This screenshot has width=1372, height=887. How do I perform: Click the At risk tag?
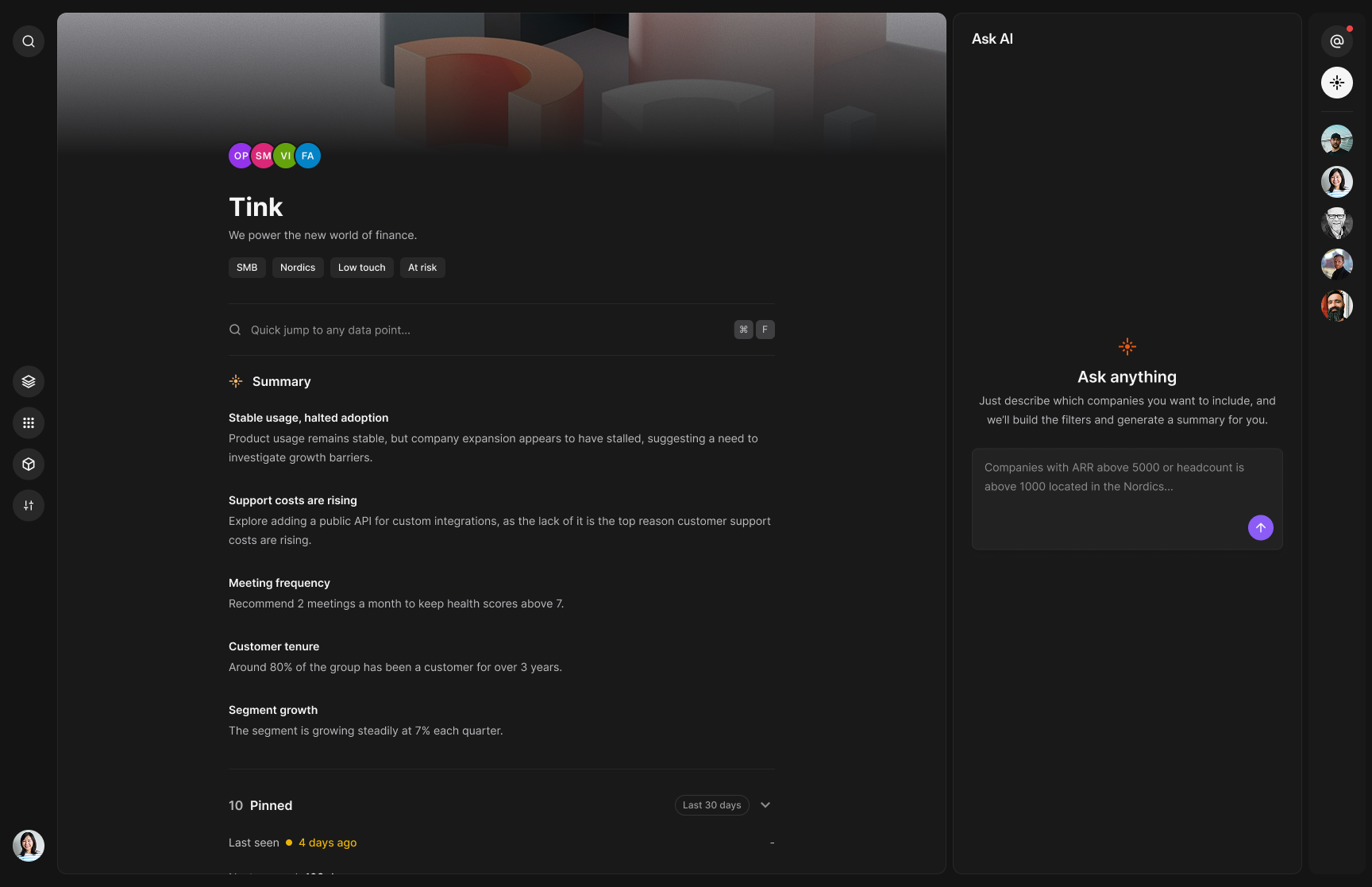point(422,268)
